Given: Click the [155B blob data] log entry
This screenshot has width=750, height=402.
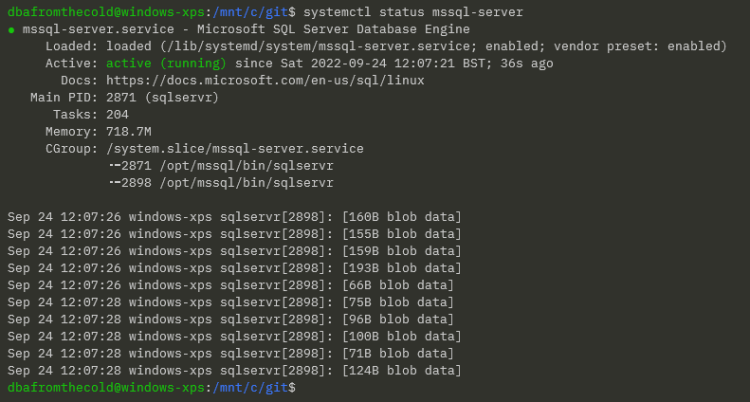Looking at the screenshot, I should pos(401,234).
